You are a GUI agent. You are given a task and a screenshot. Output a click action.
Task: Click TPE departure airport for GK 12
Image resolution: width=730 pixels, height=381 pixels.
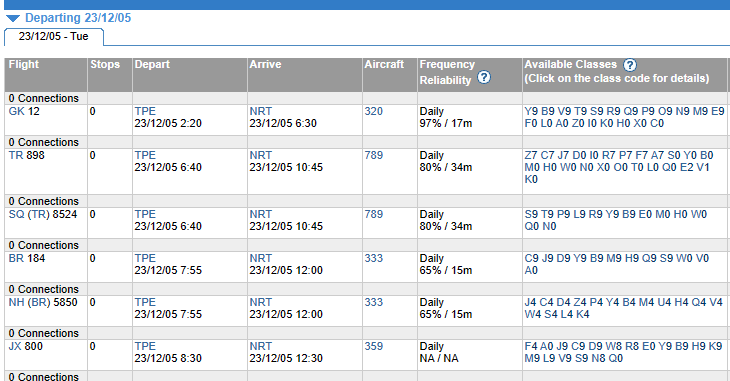tap(145, 111)
